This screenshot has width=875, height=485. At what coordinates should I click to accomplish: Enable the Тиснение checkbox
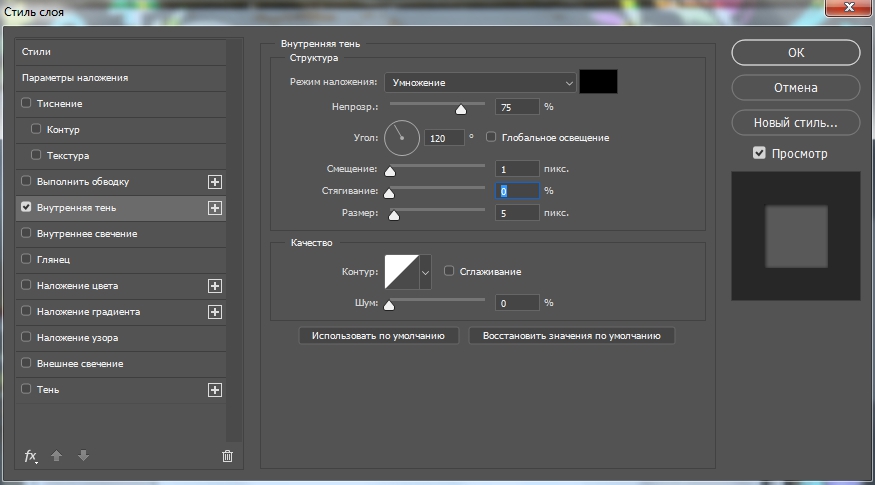click(26, 103)
